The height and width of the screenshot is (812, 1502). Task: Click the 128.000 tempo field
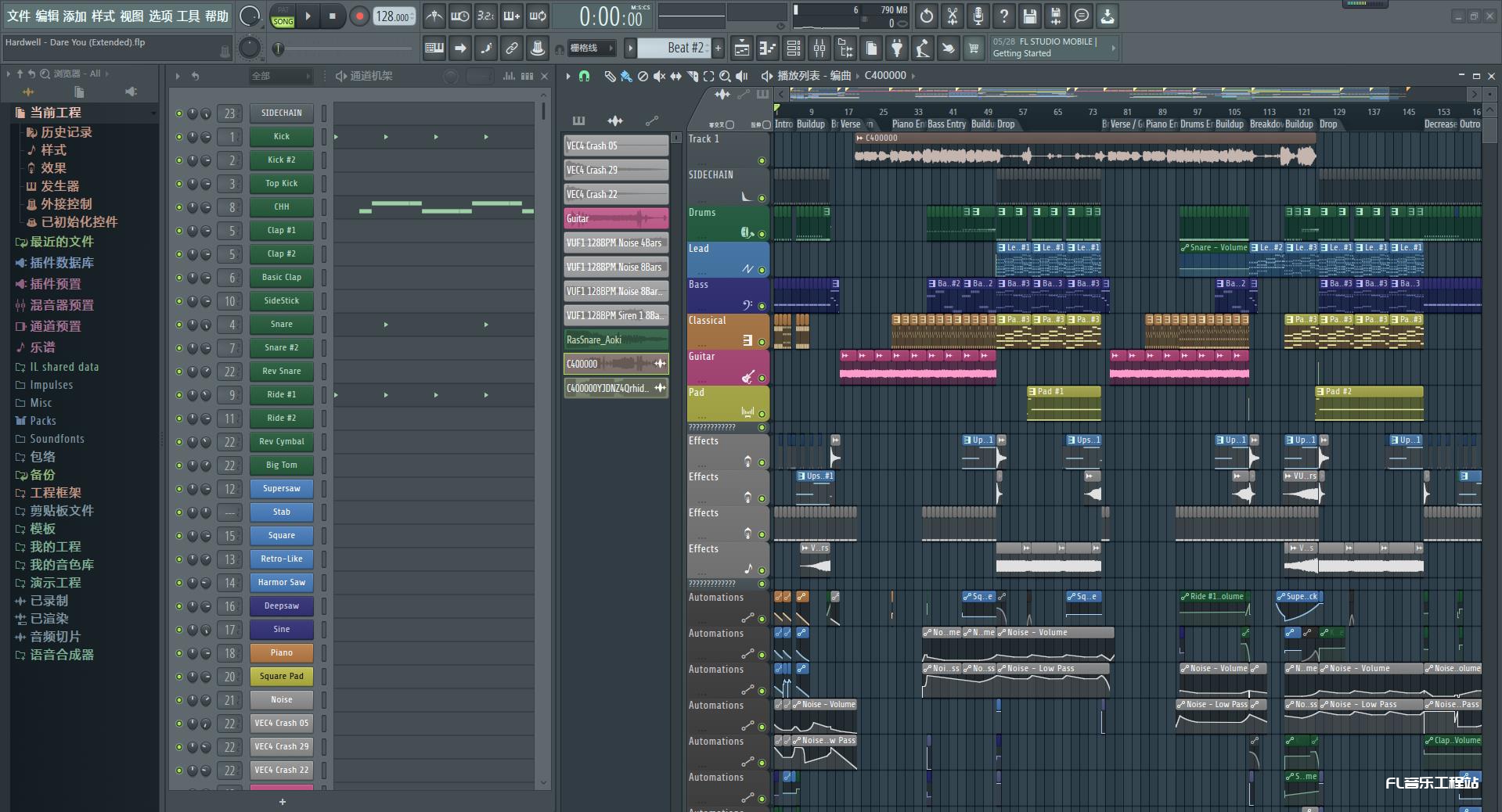tap(394, 16)
